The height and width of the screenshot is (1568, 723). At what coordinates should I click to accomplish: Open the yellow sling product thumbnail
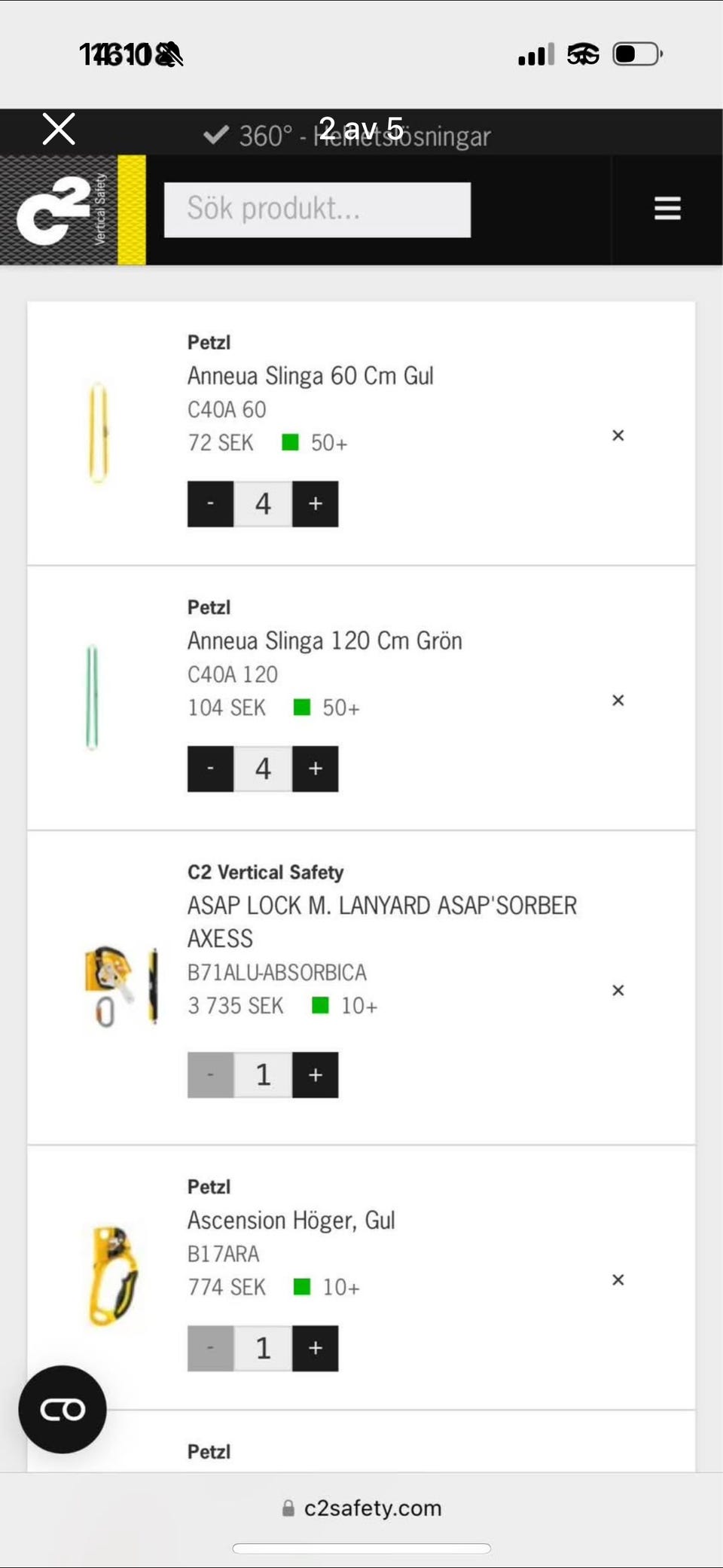click(99, 432)
